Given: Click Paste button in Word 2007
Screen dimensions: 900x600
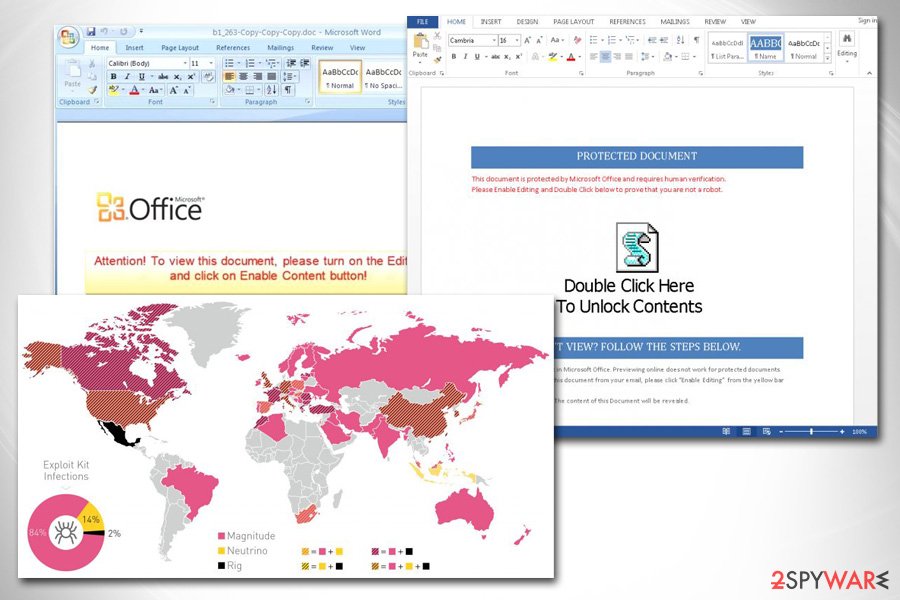Looking at the screenshot, I should point(73,73).
